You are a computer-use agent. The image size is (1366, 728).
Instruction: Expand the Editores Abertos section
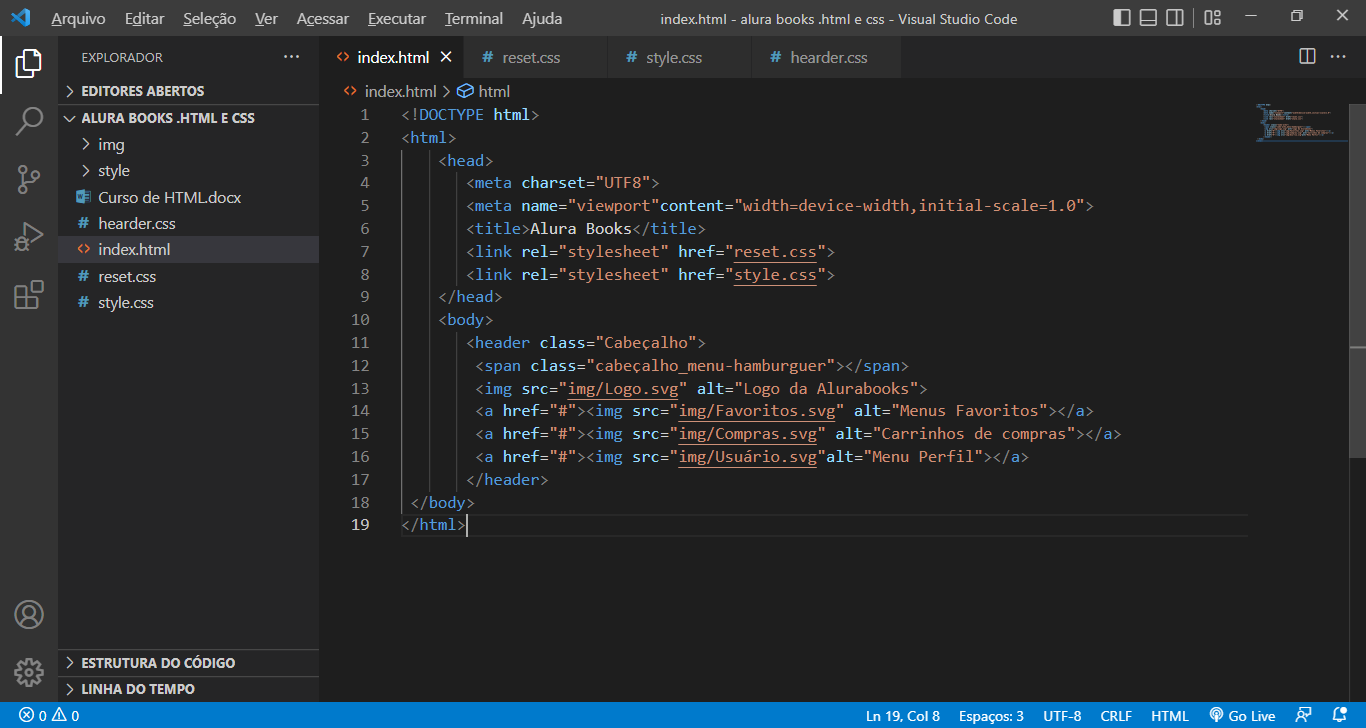(188, 91)
